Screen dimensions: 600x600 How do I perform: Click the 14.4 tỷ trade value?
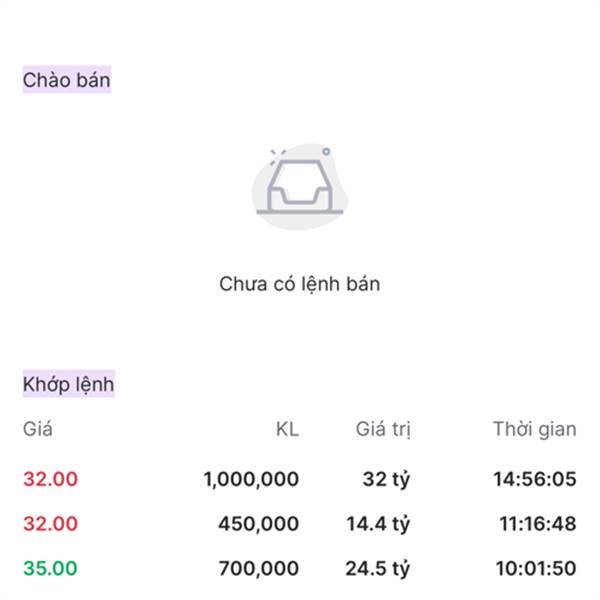[x=378, y=524]
